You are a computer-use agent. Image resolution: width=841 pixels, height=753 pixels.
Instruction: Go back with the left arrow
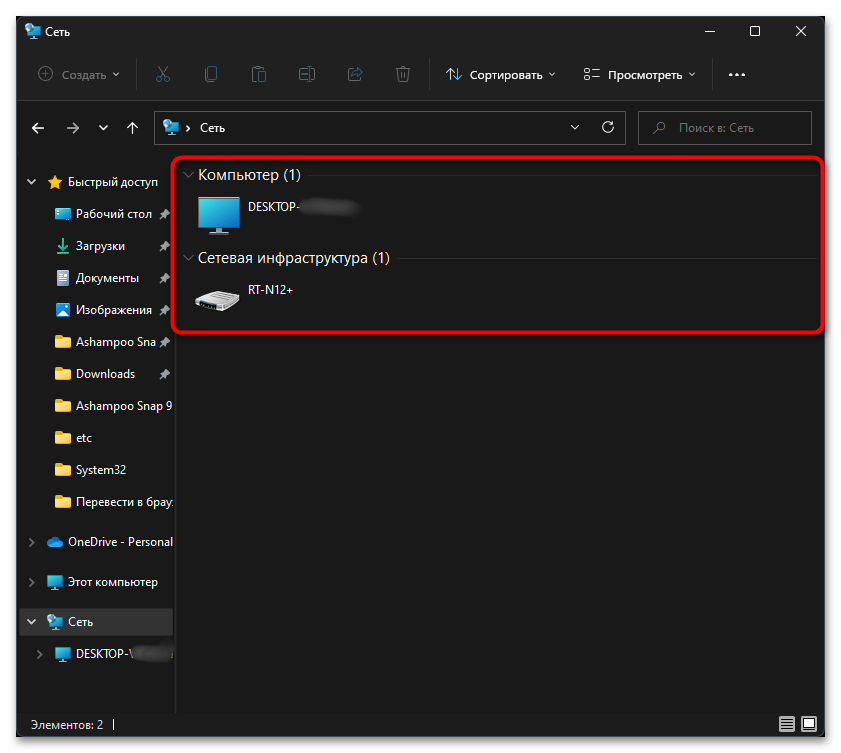click(38, 128)
